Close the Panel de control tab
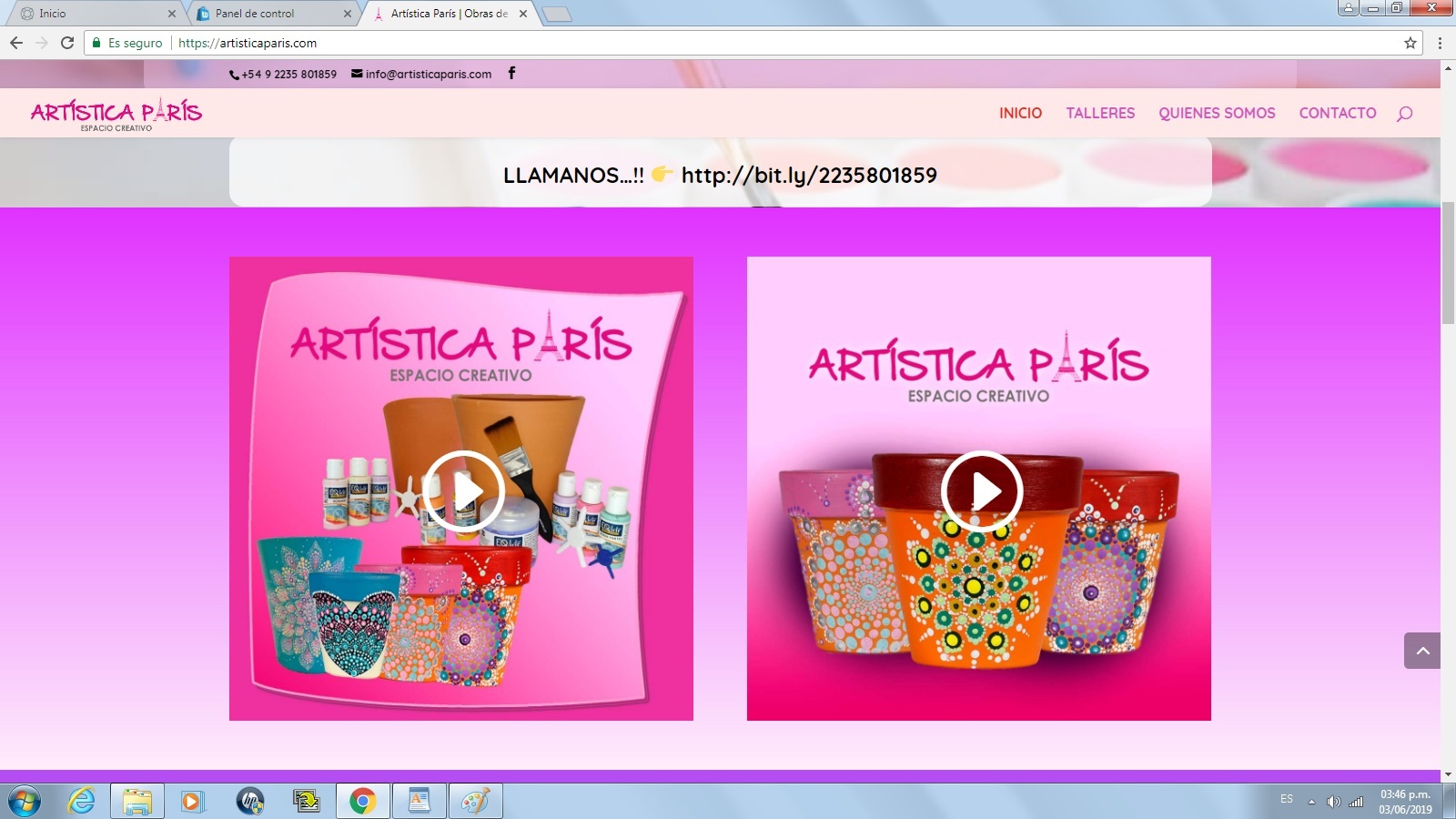 pos(347,14)
